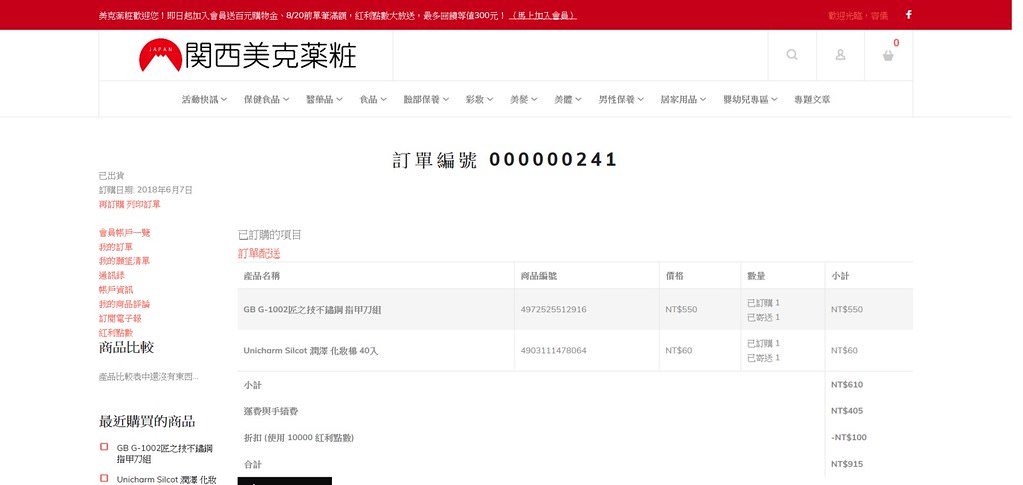Click the 馬上加入會員 link in the banner
1023x485 pixels.
542,15
